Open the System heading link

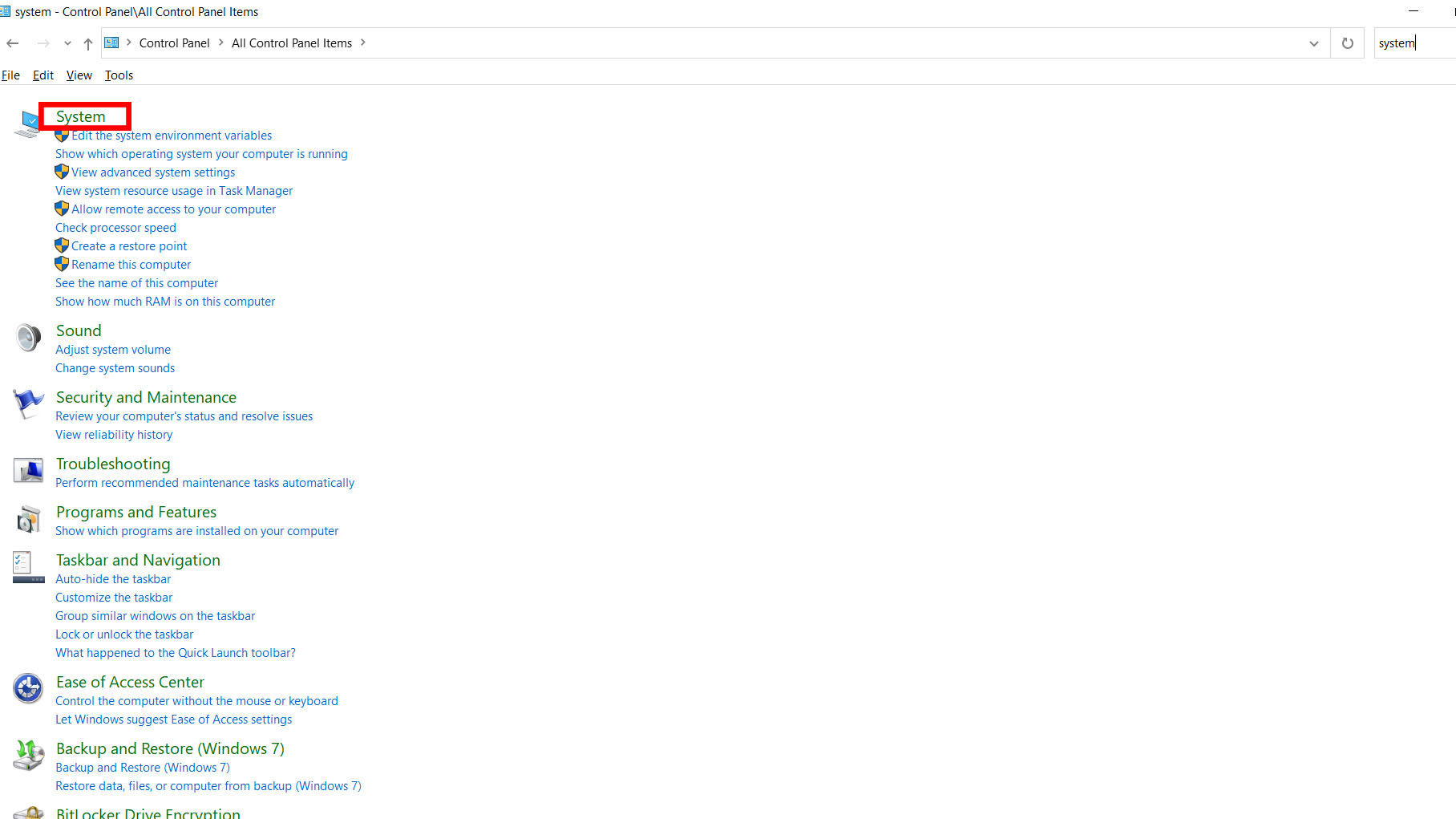[81, 116]
